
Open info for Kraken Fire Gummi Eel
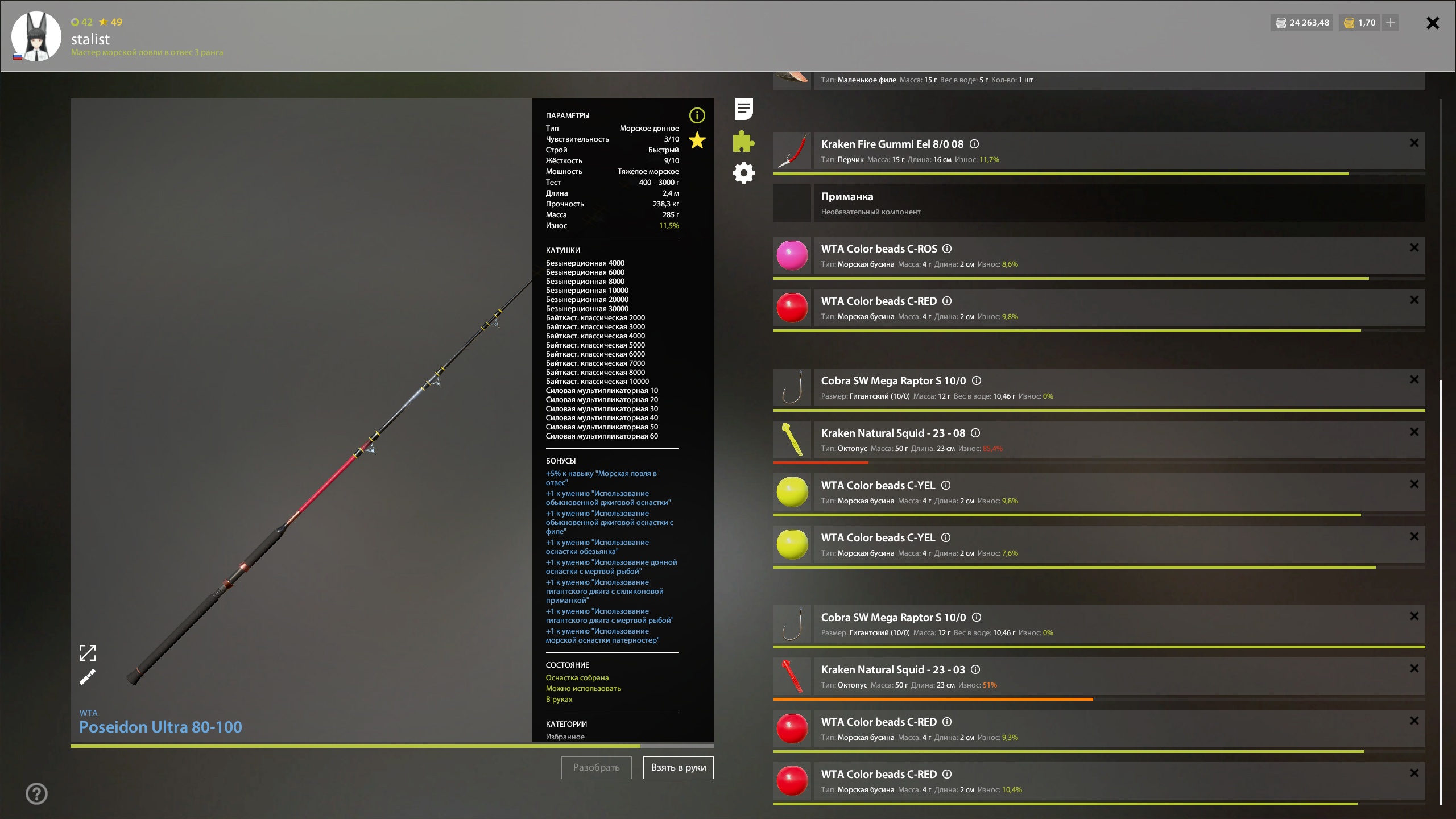point(974,144)
